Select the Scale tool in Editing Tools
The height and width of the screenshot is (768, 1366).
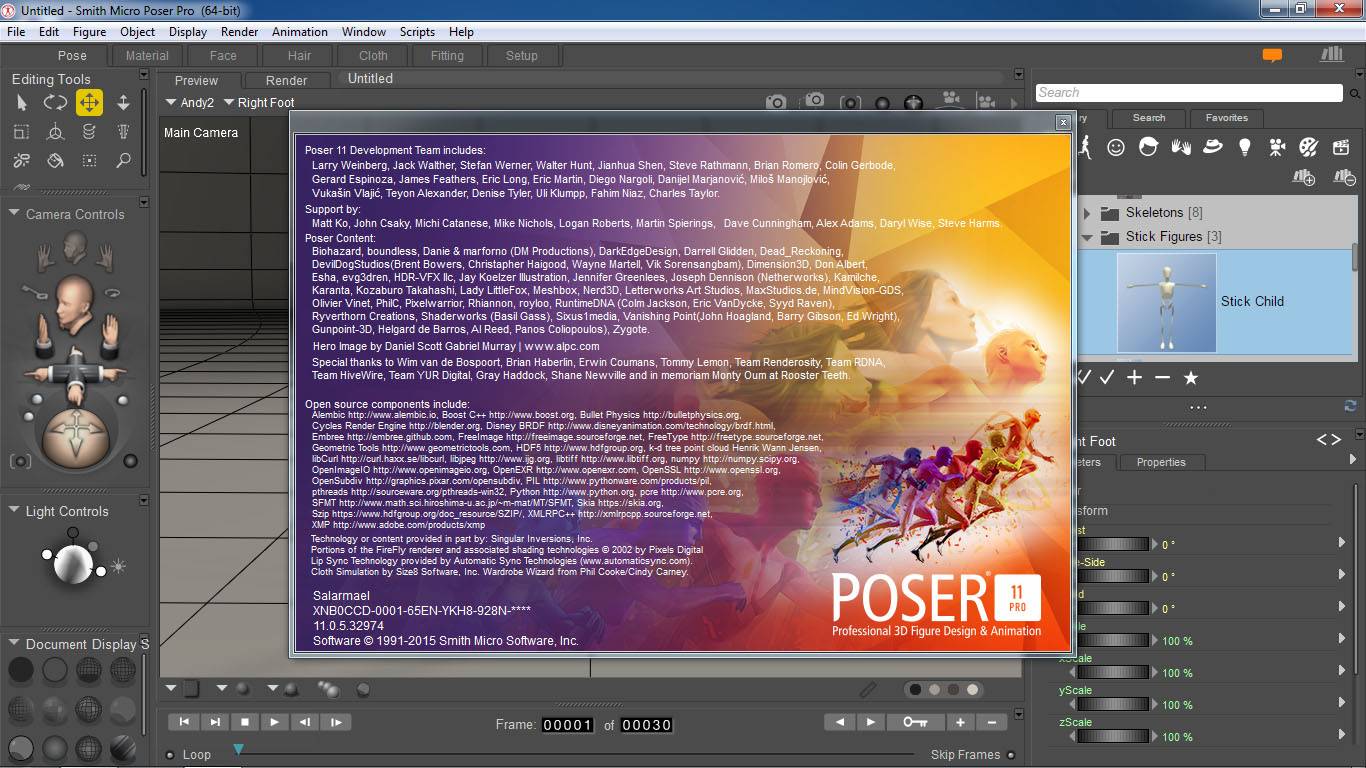(22, 131)
